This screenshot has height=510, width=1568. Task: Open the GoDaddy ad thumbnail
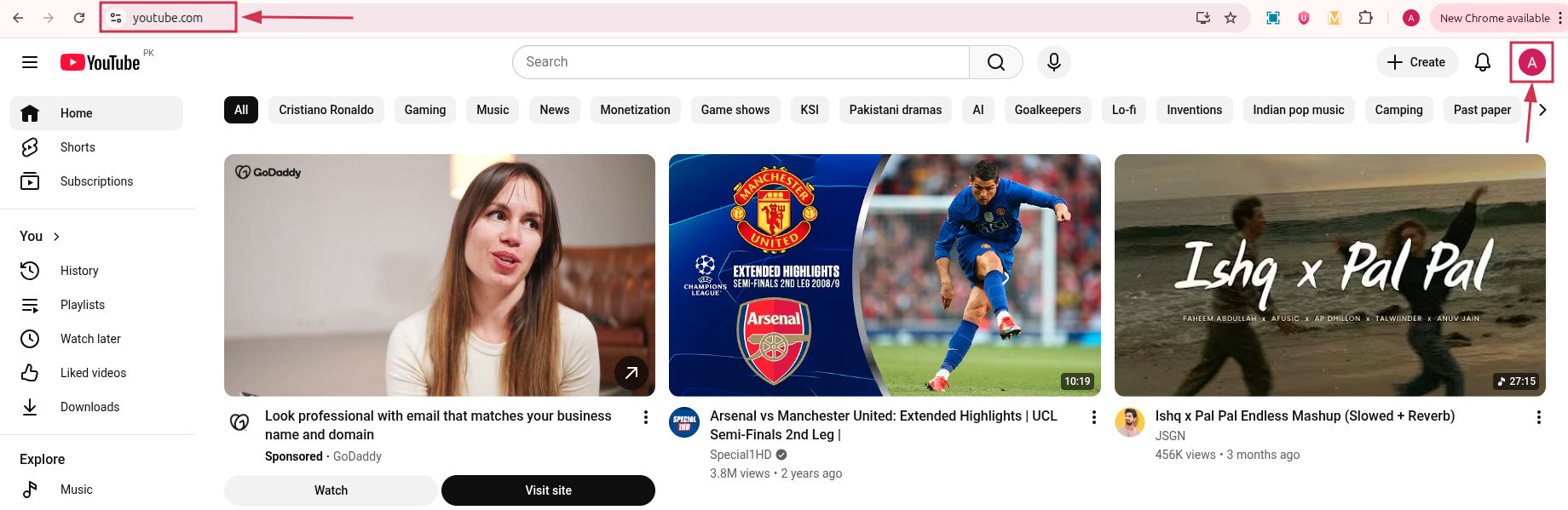tap(440, 275)
